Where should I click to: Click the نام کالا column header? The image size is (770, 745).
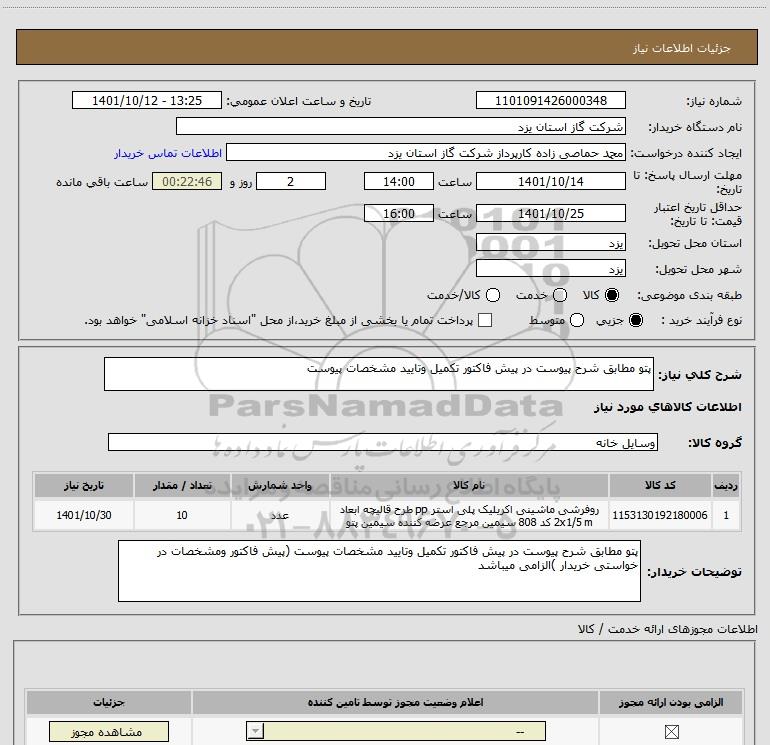point(469,485)
